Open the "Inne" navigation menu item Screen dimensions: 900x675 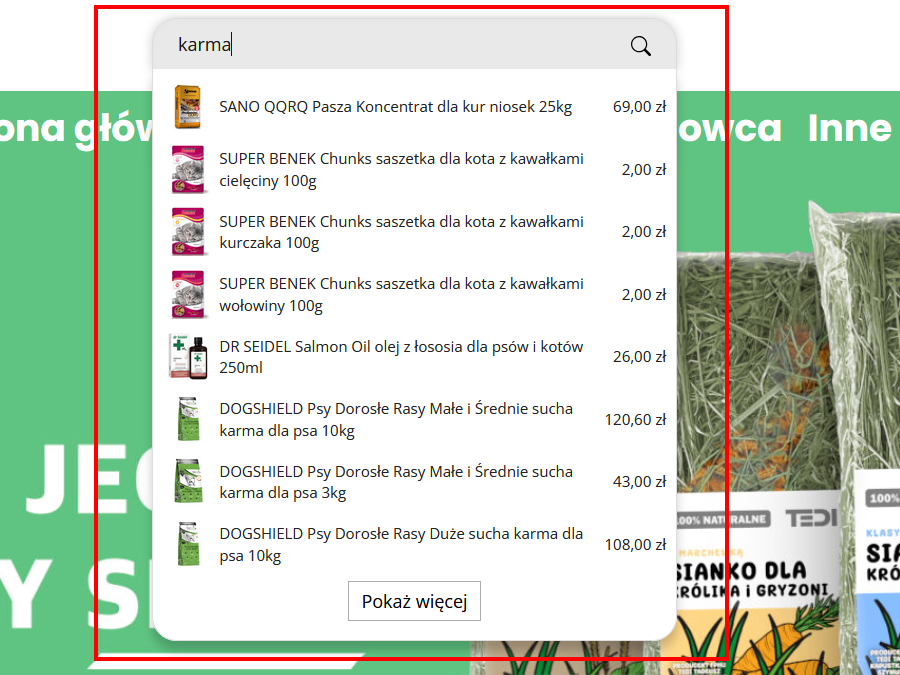click(849, 128)
